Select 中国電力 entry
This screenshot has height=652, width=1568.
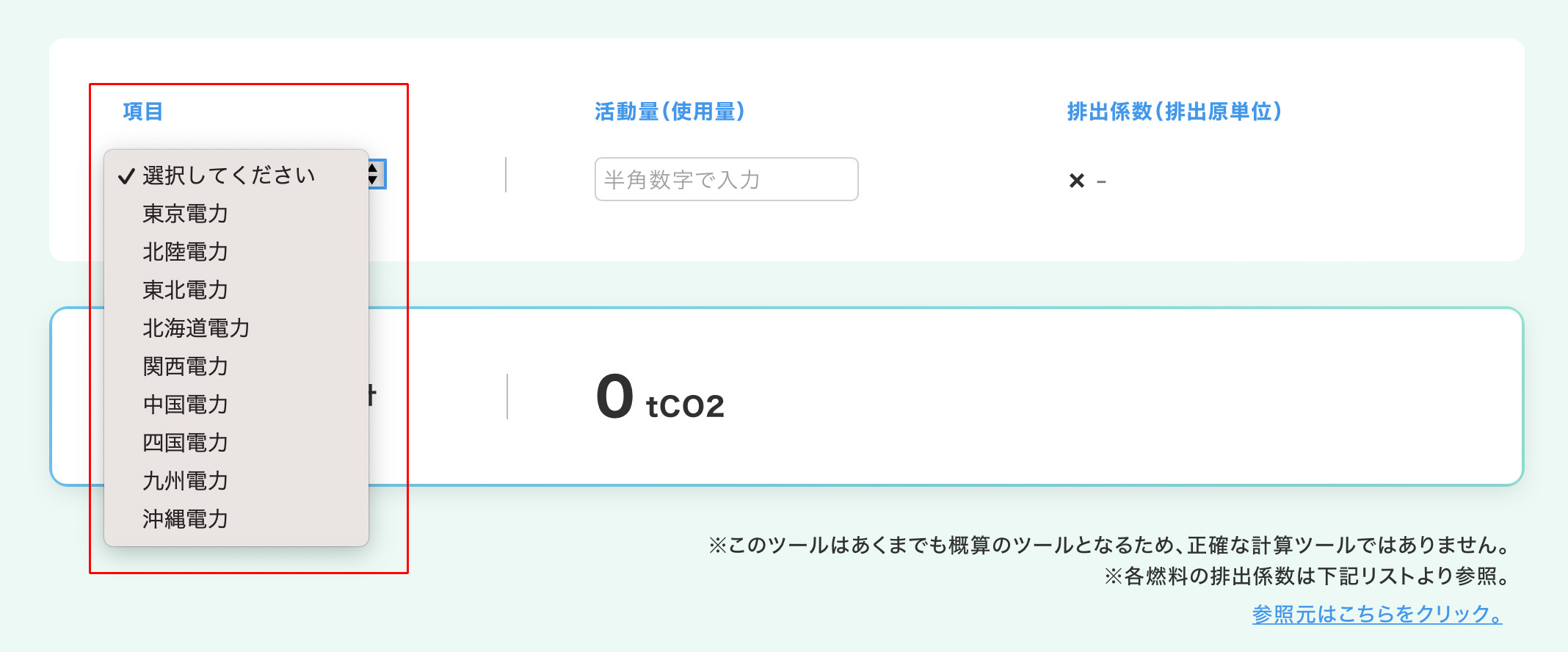185,405
